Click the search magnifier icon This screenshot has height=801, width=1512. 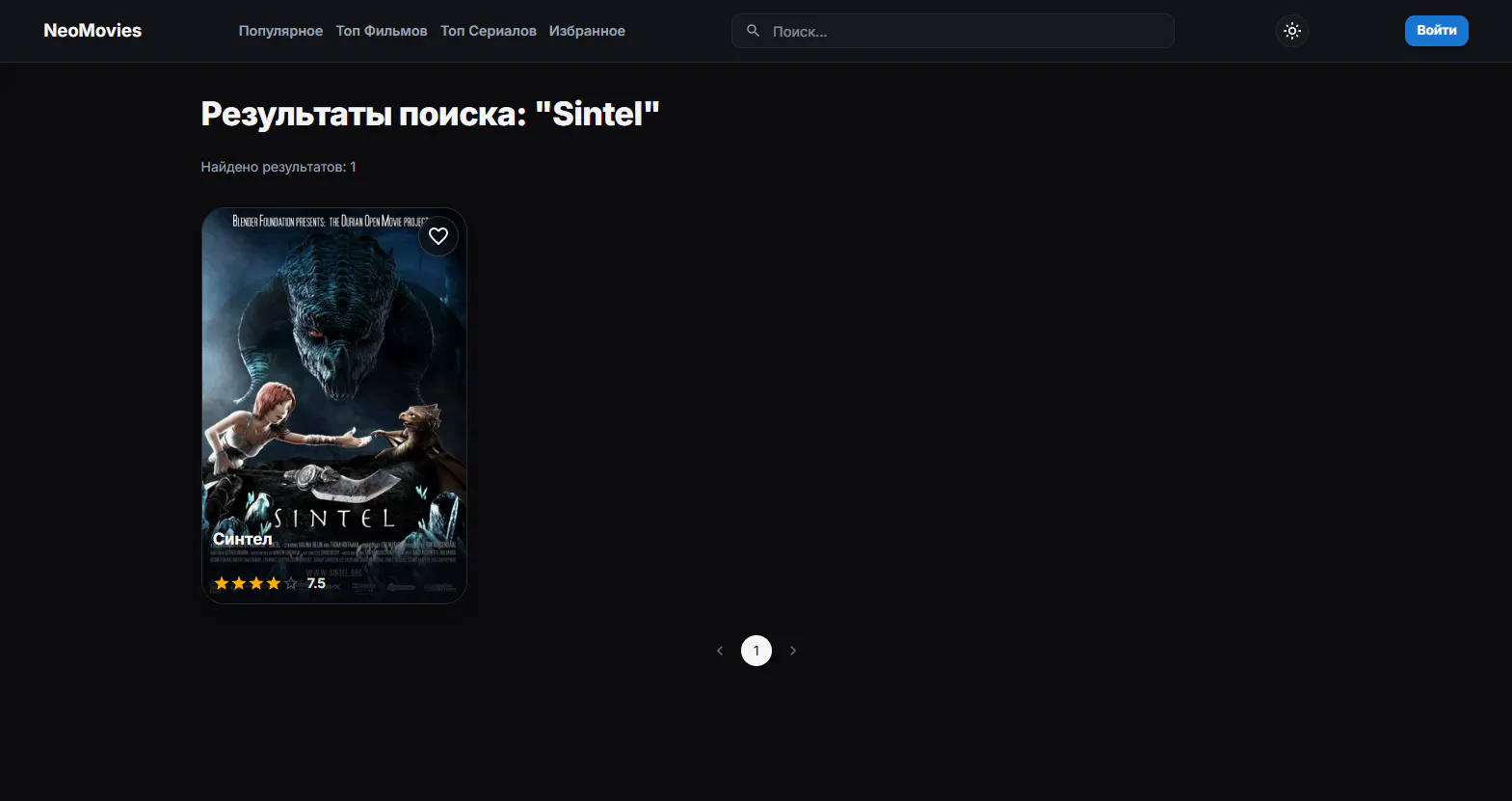click(x=754, y=31)
